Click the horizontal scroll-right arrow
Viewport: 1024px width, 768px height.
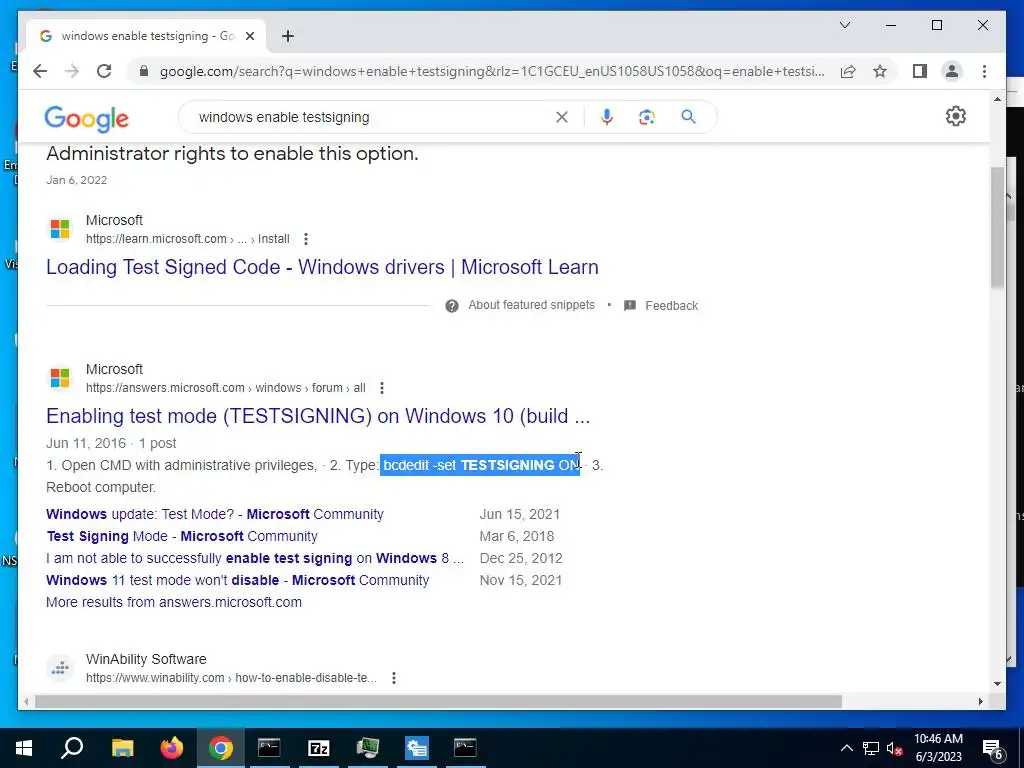980,701
